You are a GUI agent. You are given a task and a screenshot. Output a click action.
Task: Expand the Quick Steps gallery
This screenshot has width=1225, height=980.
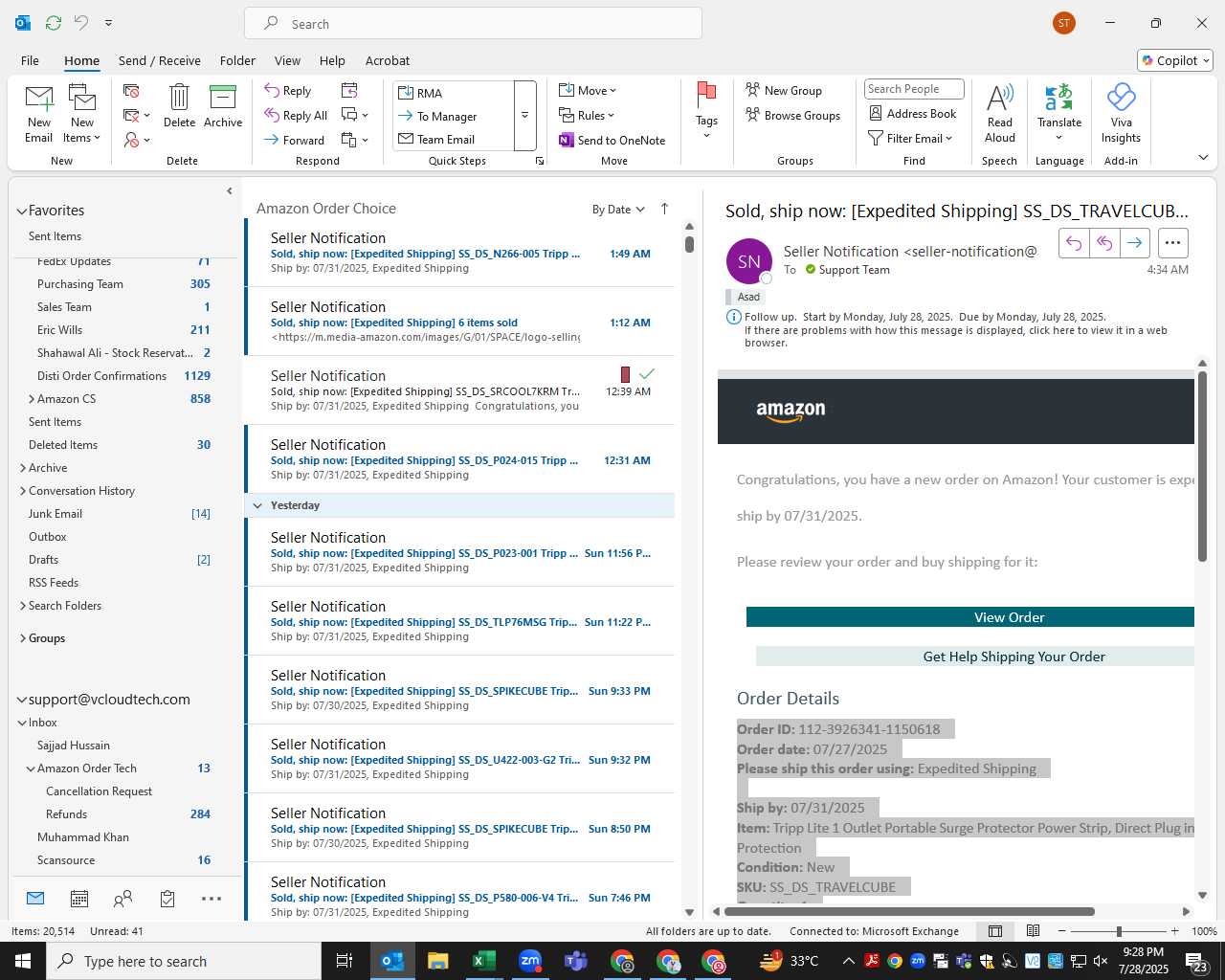[x=524, y=116]
